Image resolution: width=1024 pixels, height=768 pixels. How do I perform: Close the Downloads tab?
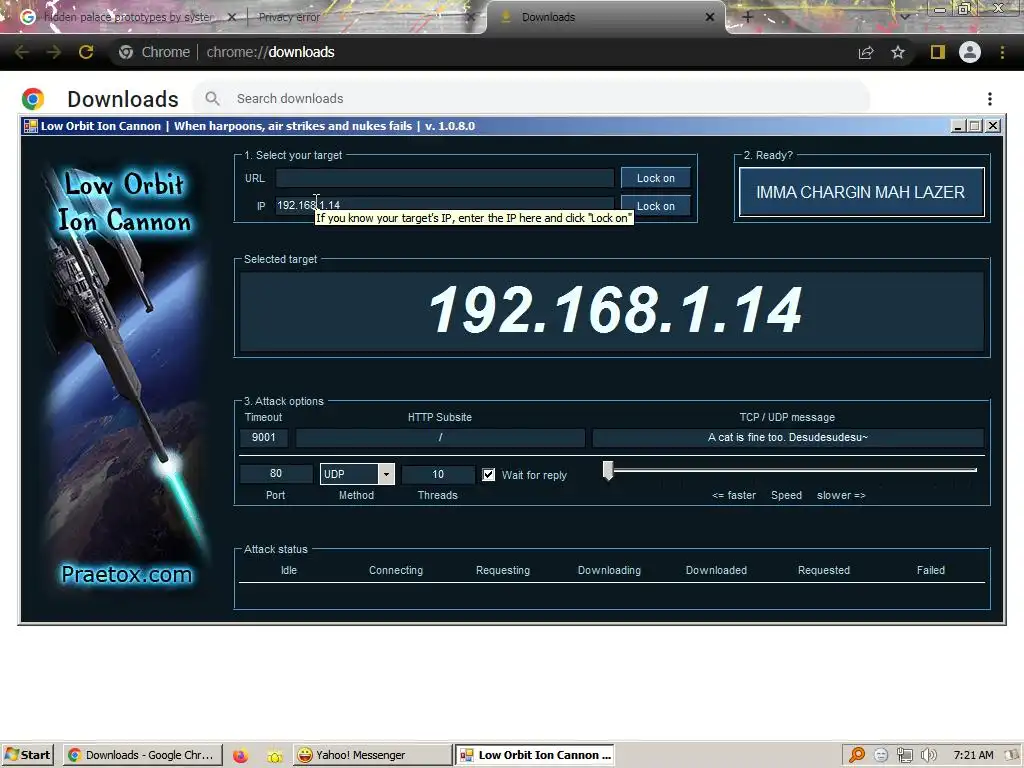[x=710, y=17]
